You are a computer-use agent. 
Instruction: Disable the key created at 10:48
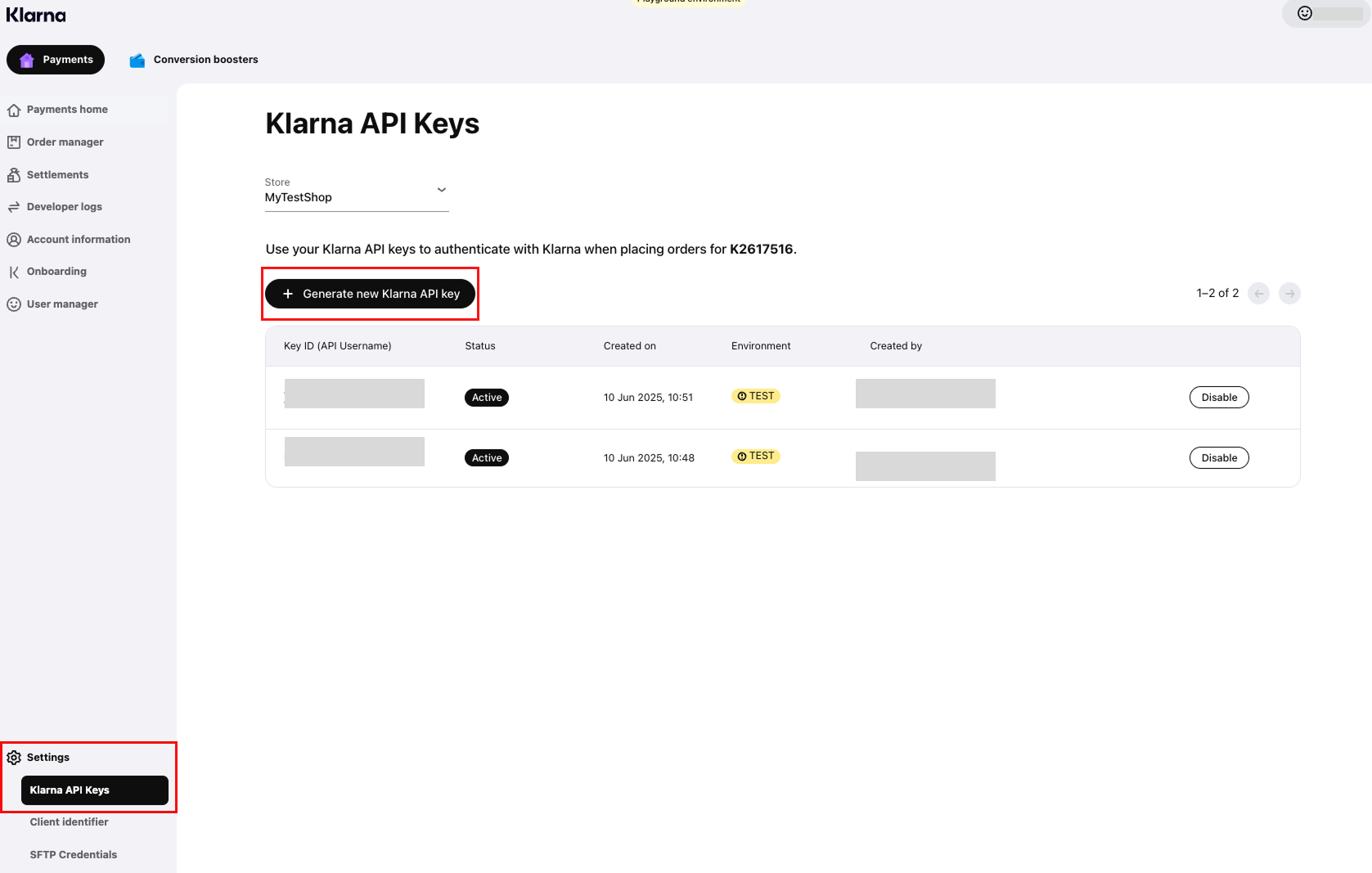tap(1219, 458)
